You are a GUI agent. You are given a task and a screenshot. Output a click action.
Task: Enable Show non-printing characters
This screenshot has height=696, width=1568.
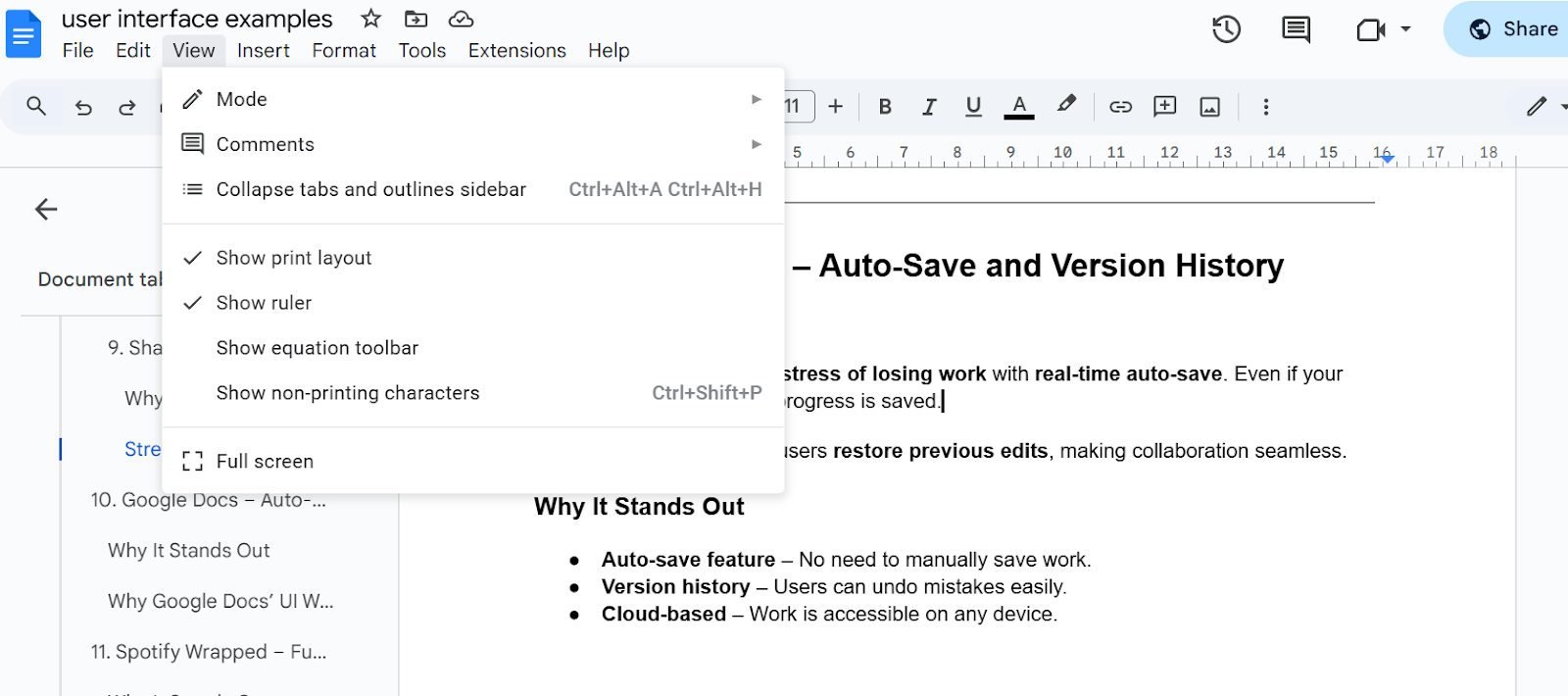pyautogui.click(x=473, y=393)
